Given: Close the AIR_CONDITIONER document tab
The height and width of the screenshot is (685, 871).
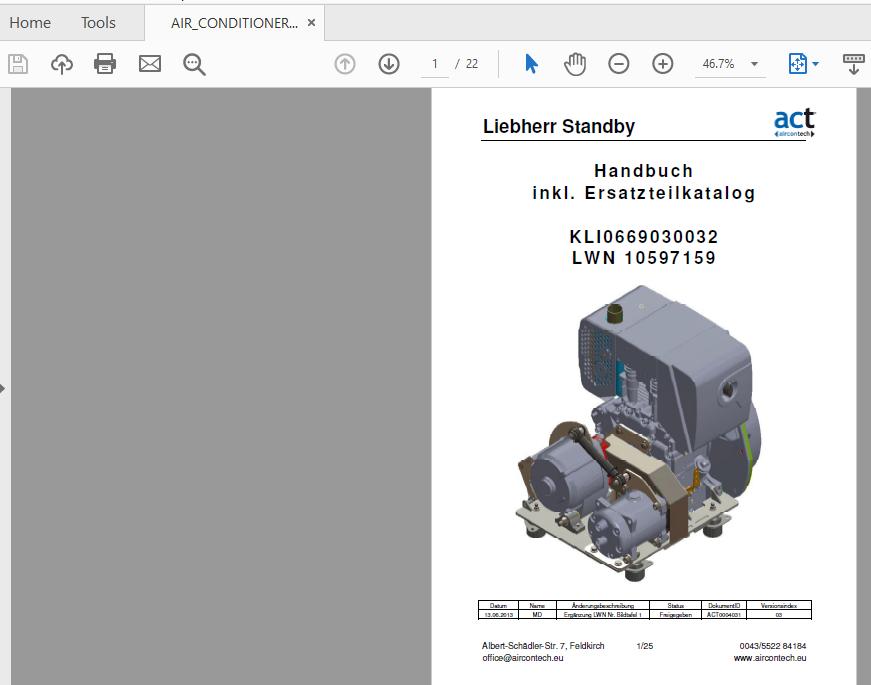Looking at the screenshot, I should pyautogui.click(x=312, y=23).
